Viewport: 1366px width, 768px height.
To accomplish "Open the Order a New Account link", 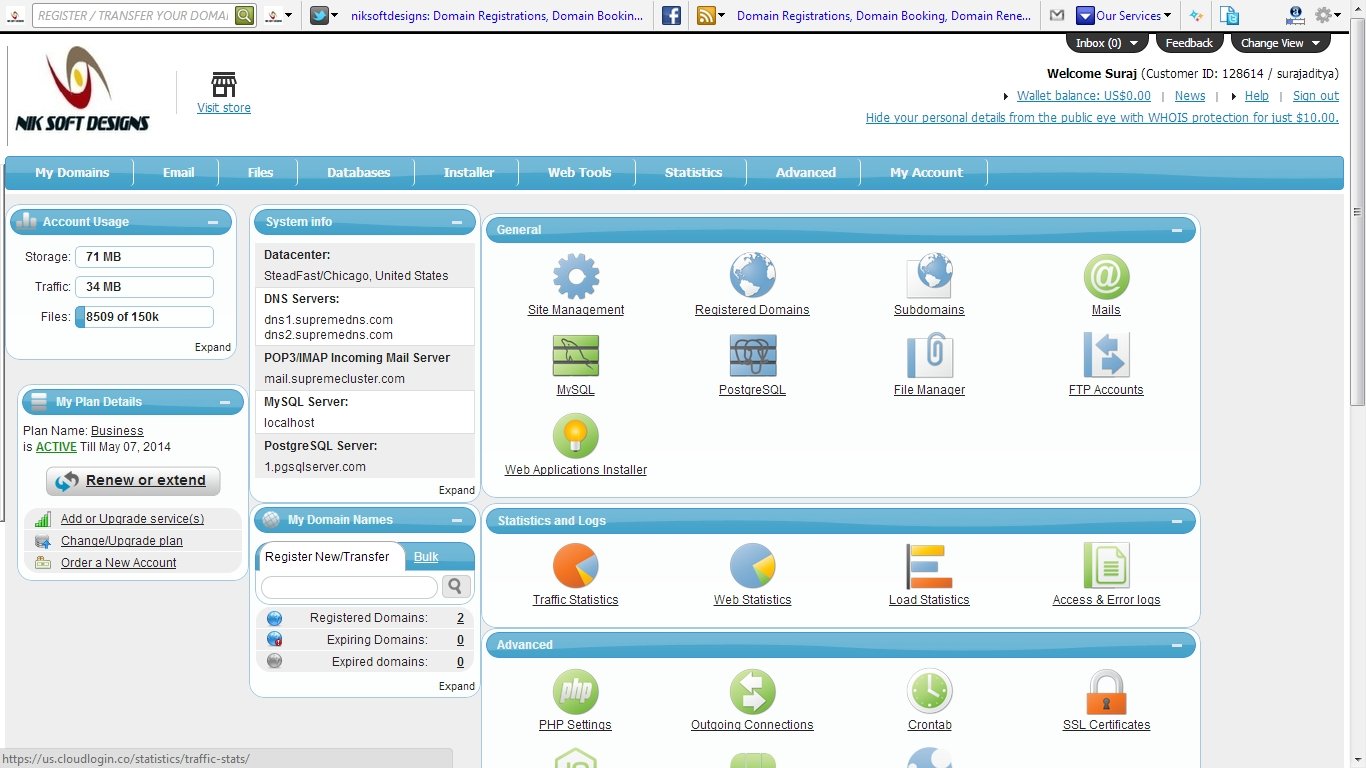I will point(118,563).
